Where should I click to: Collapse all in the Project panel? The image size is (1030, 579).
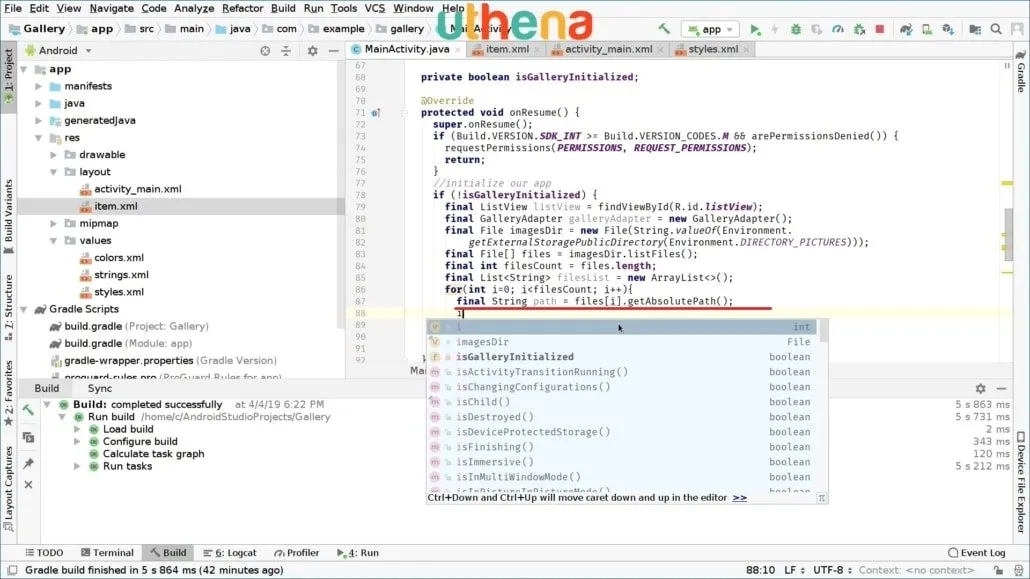(286, 51)
